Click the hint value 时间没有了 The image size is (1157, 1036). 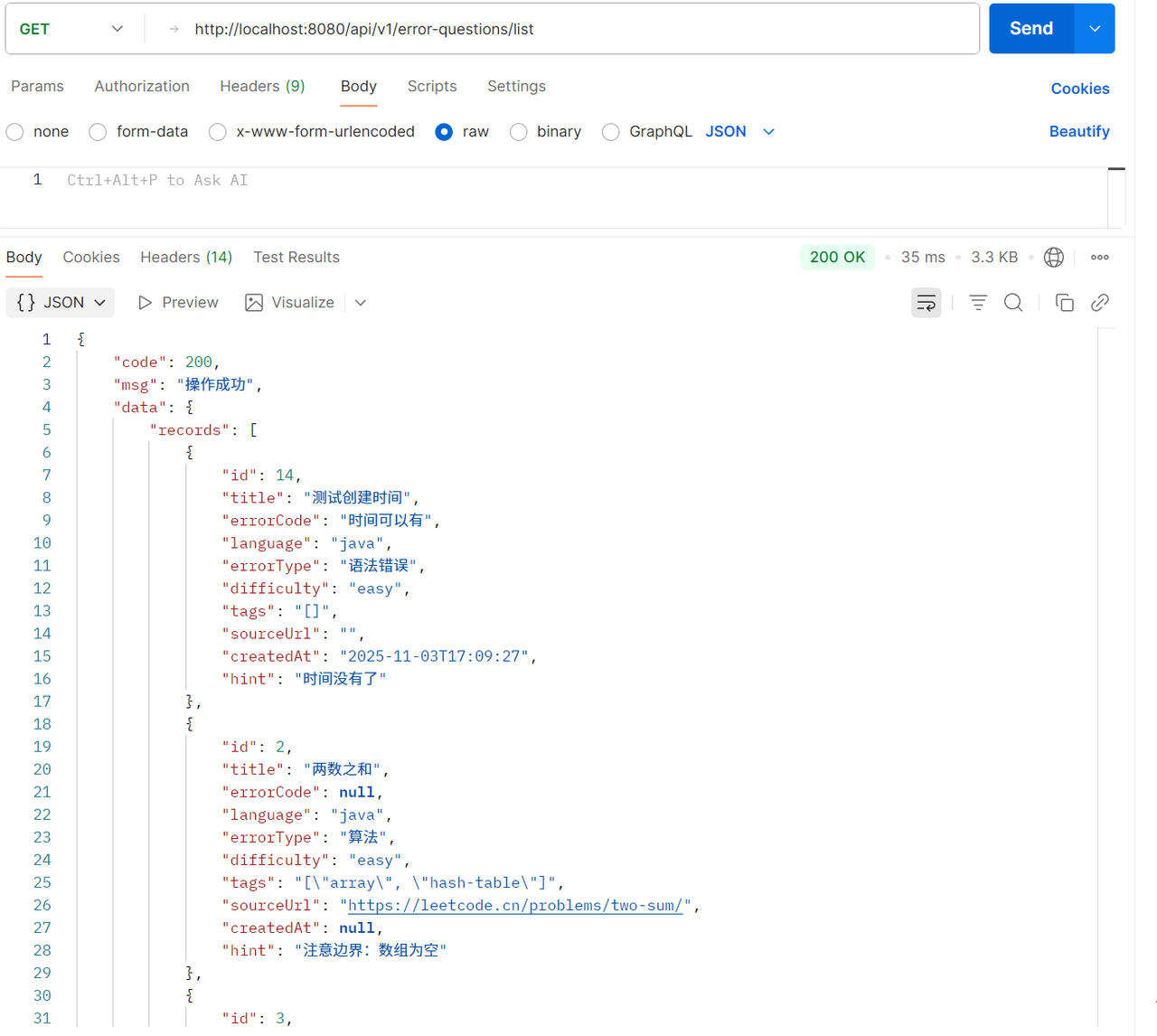(340, 679)
